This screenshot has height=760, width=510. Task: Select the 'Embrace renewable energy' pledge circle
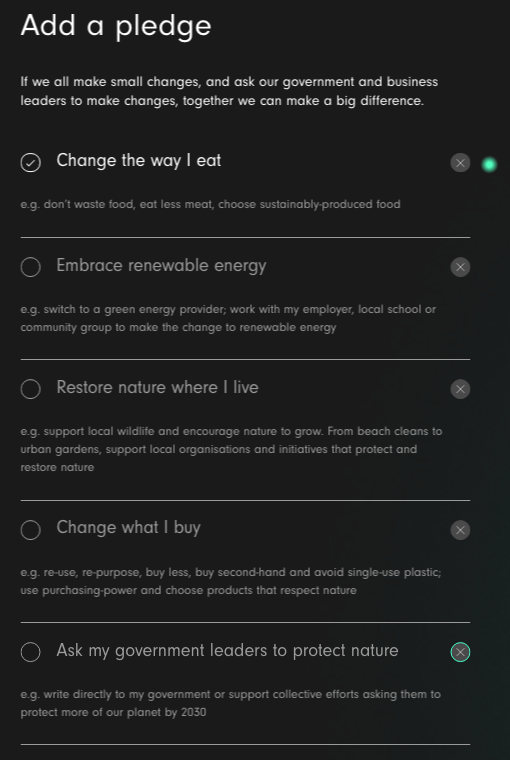point(31,267)
